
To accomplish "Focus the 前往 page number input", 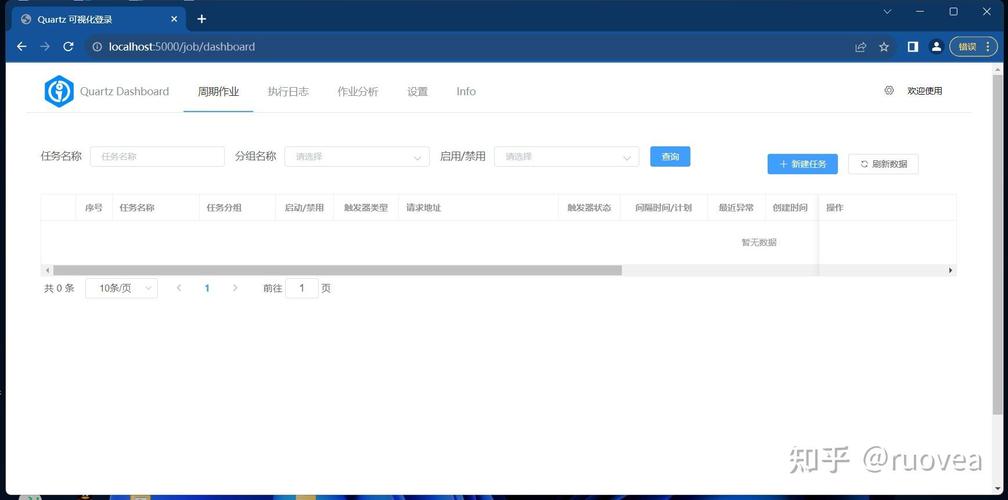I will 302,288.
